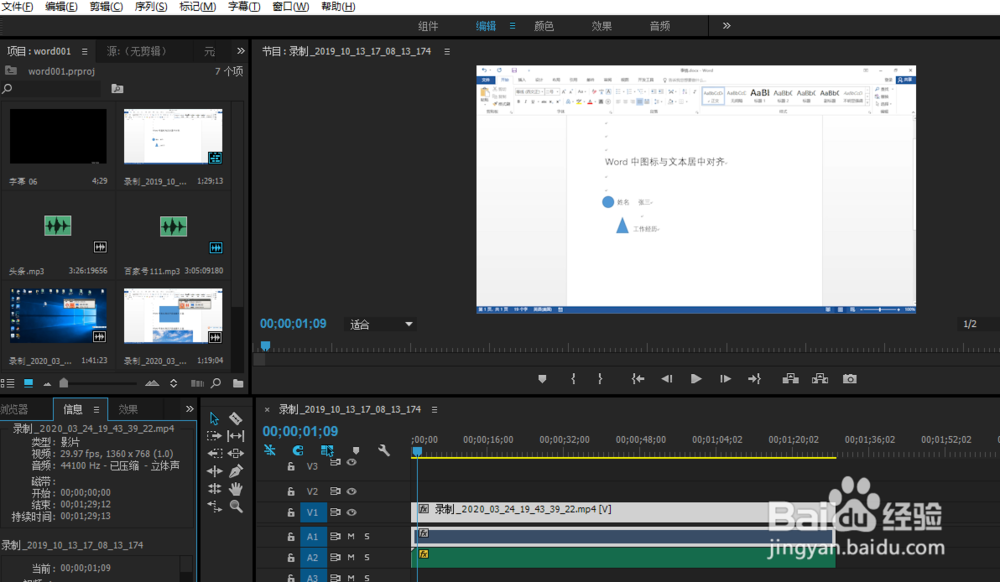The image size is (1000, 582).
Task: Click export frame camera icon
Action: click(849, 379)
